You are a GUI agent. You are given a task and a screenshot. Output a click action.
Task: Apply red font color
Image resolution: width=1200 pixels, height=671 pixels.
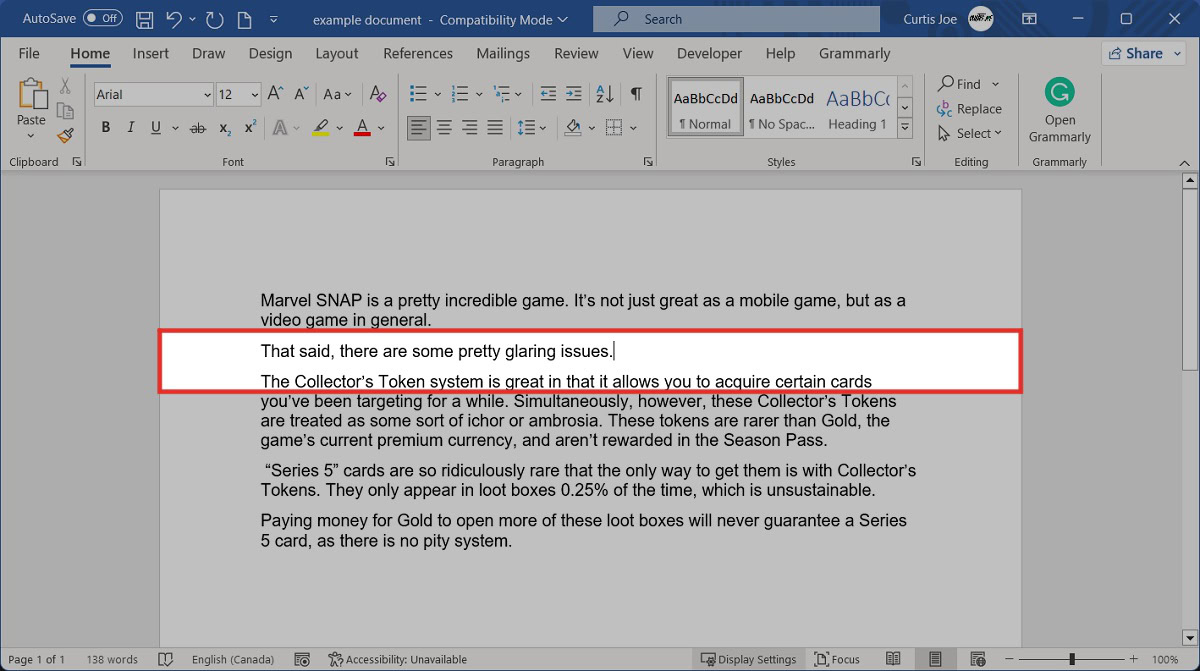[x=362, y=128]
